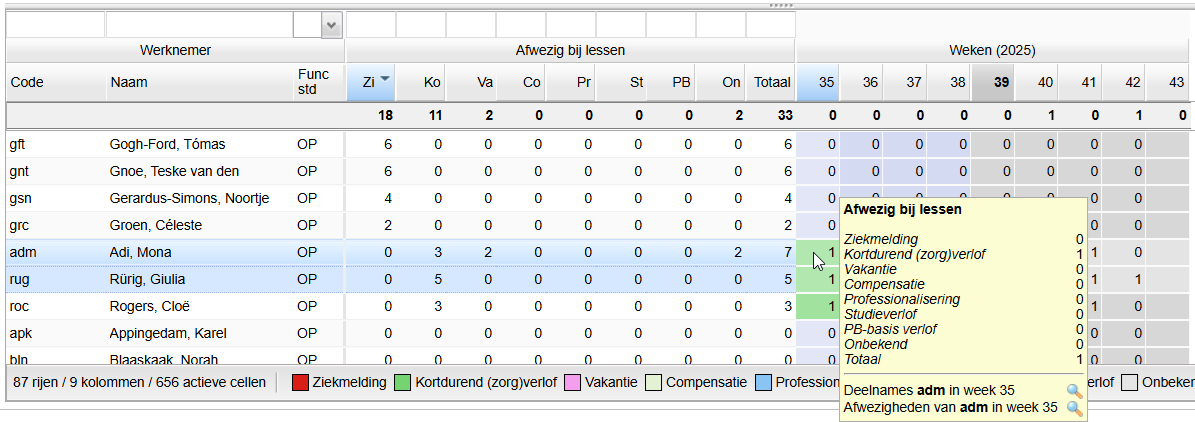Click the Totaal column header

pos(771,83)
